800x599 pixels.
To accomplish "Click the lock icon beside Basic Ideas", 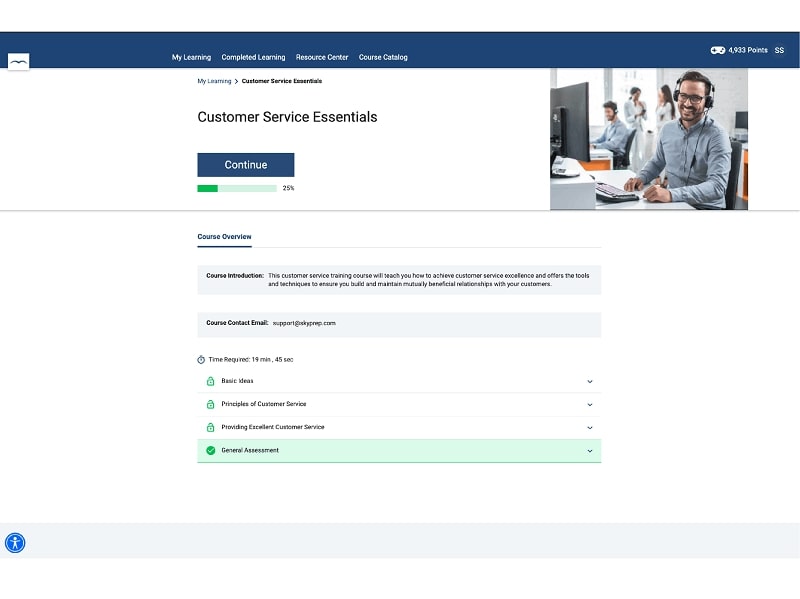I will coord(210,381).
